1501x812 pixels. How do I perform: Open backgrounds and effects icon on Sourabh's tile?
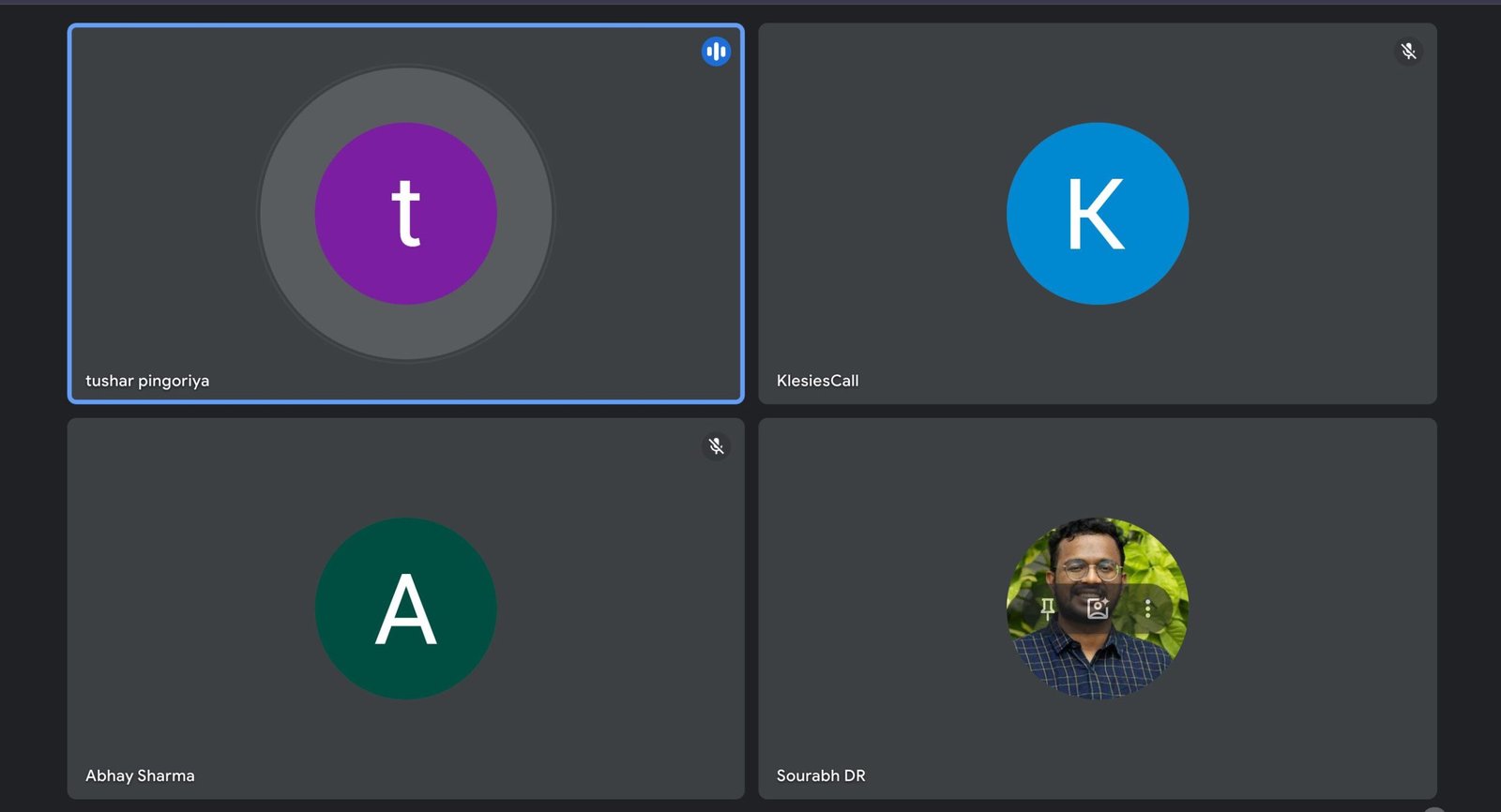pyautogui.click(x=1098, y=609)
